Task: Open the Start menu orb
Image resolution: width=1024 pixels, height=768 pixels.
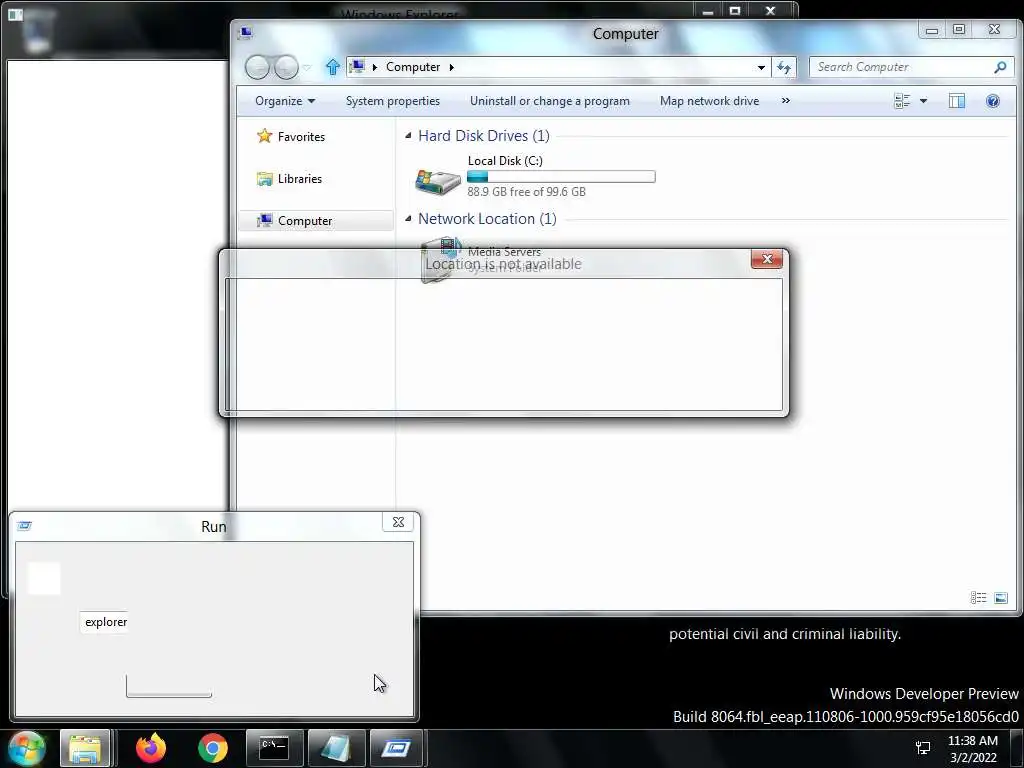Action: (26, 748)
